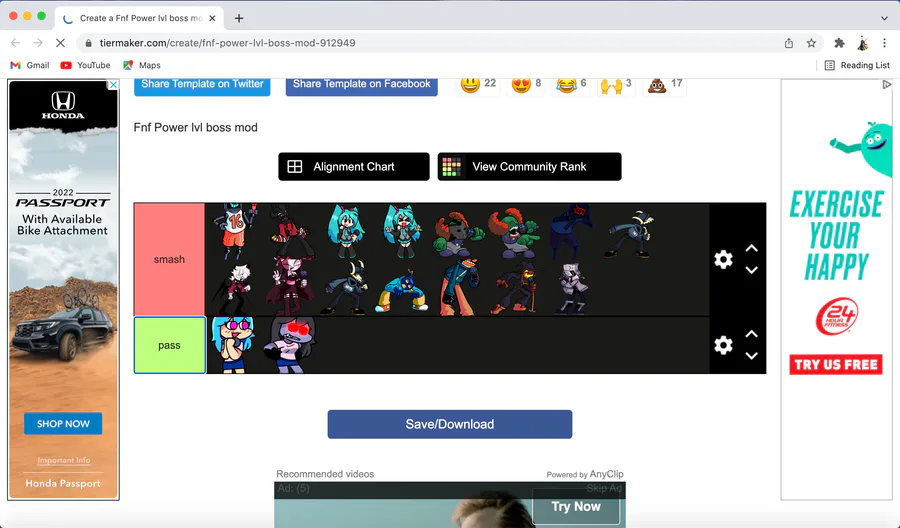Open settings gear for pass tier
900x528 pixels.
723,345
